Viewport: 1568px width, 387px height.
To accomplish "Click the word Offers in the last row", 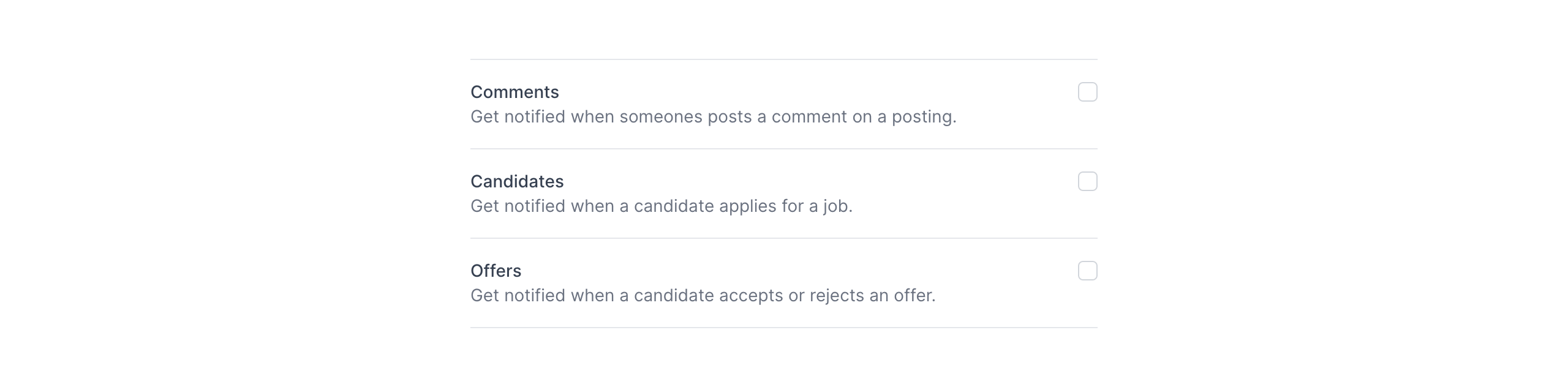I will coord(496,271).
